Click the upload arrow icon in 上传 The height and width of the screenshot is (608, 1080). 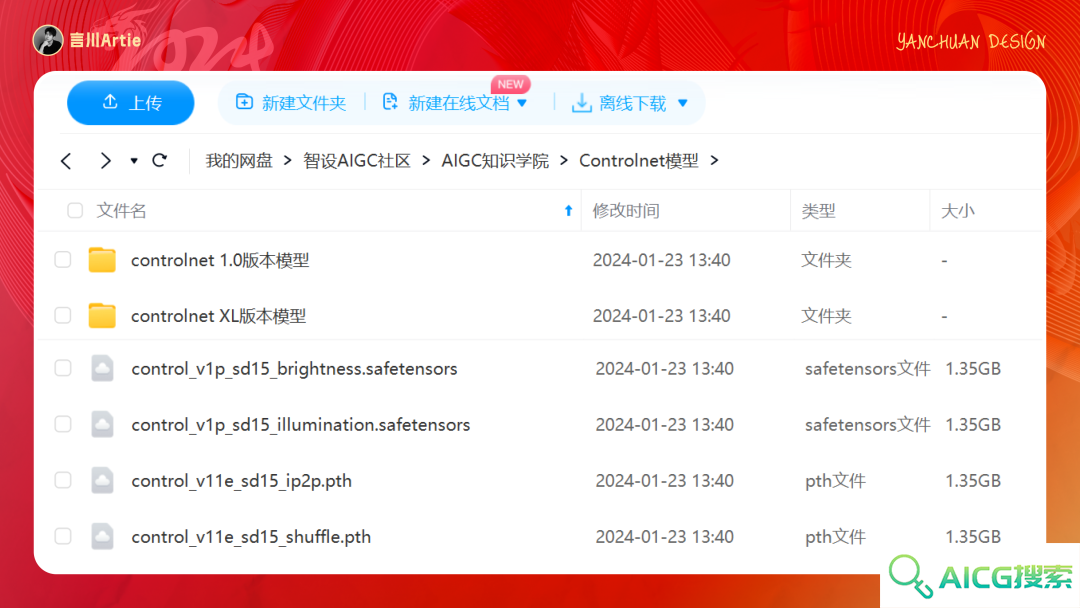point(110,102)
